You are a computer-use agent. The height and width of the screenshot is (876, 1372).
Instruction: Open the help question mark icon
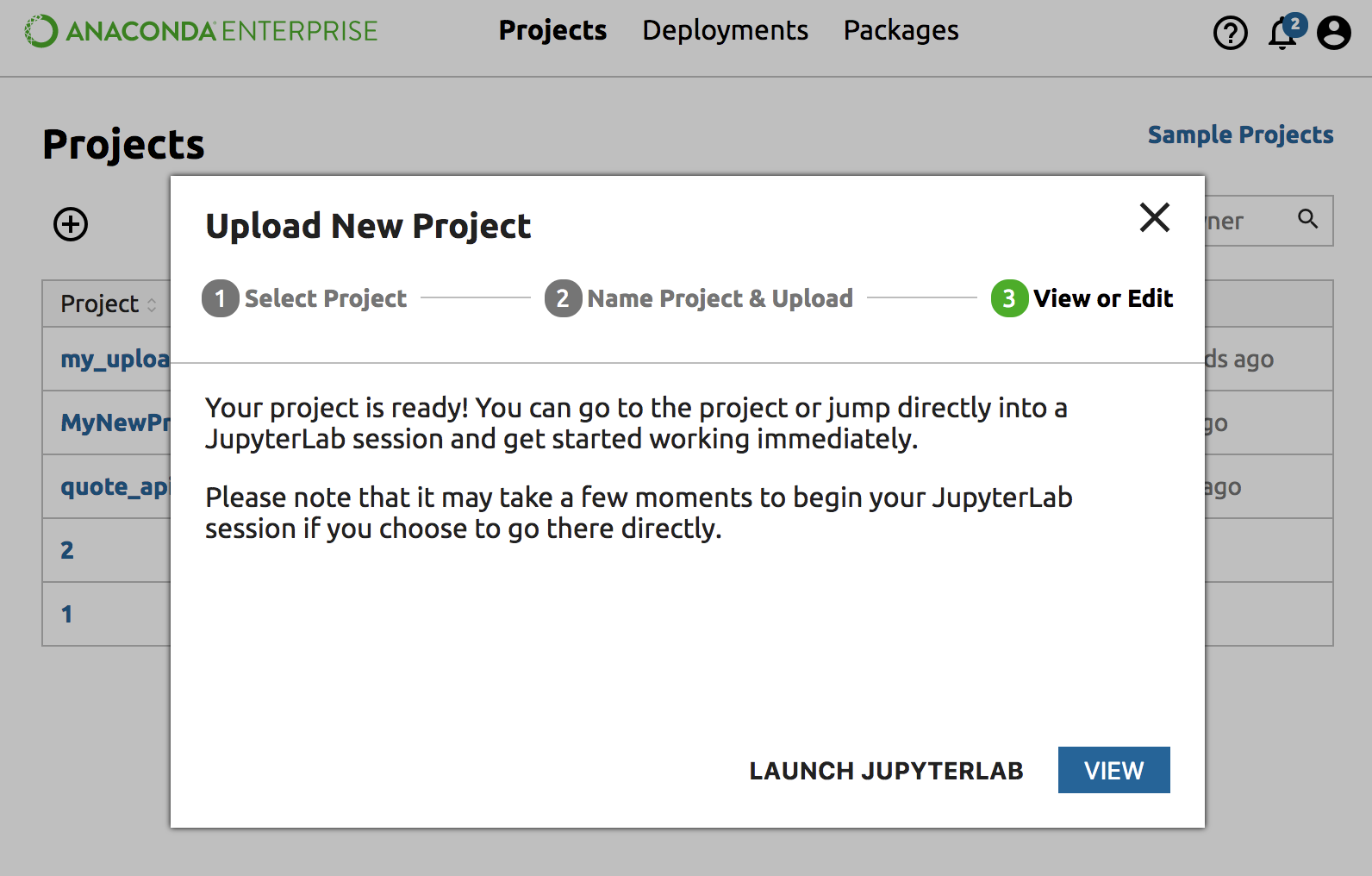[1230, 33]
